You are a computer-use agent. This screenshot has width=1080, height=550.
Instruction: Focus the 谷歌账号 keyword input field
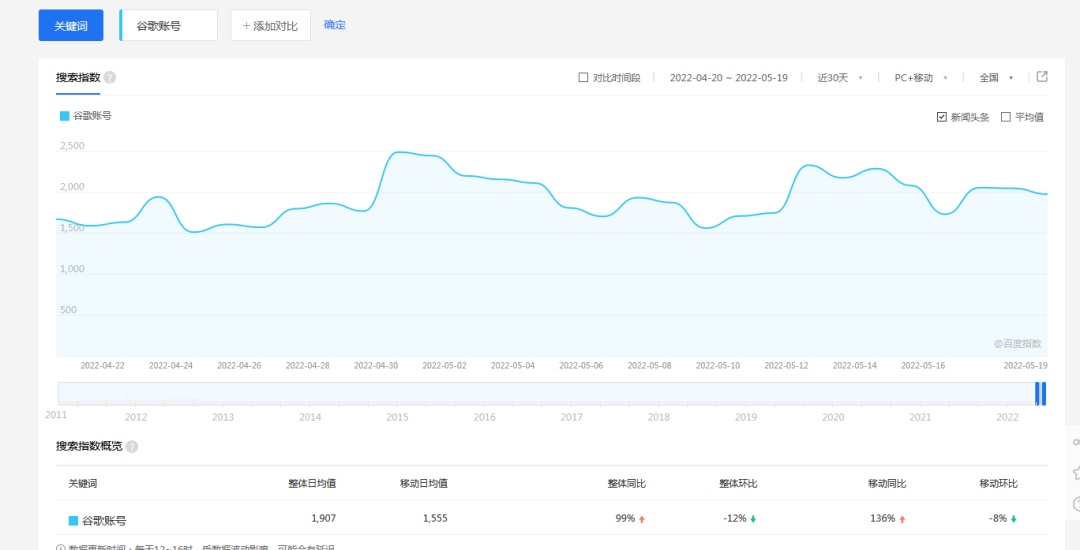[x=169, y=25]
